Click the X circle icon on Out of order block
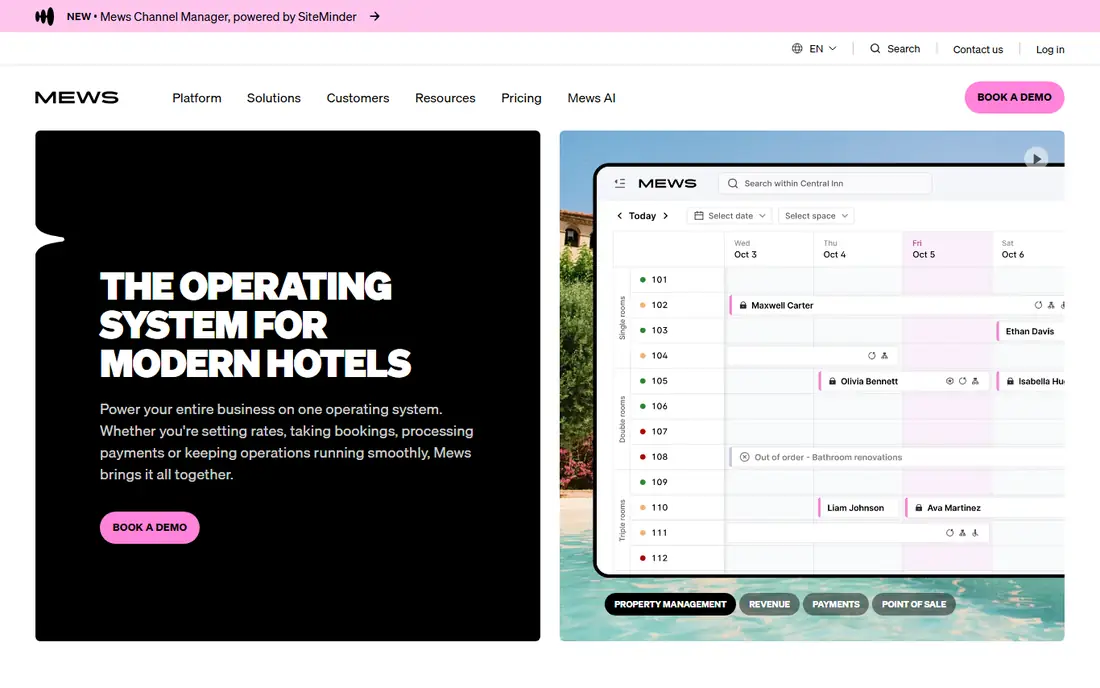 (x=744, y=457)
